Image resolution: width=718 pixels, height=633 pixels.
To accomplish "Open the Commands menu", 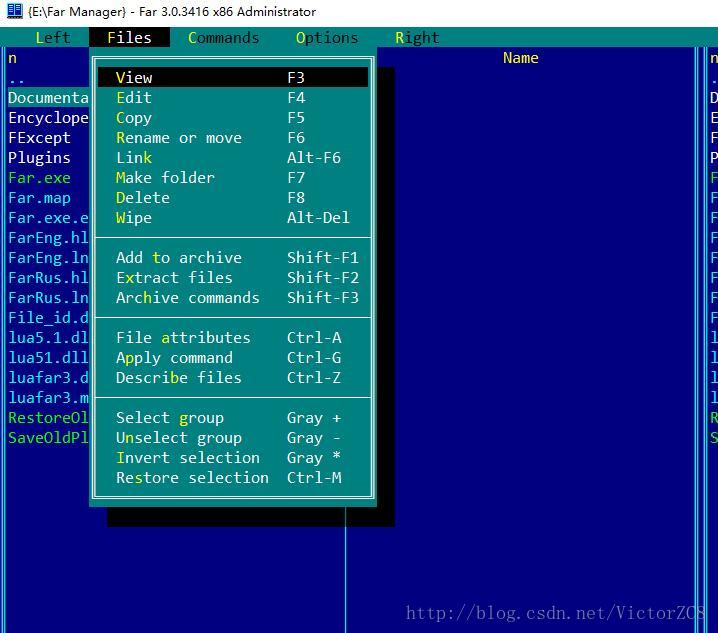I will 223,38.
